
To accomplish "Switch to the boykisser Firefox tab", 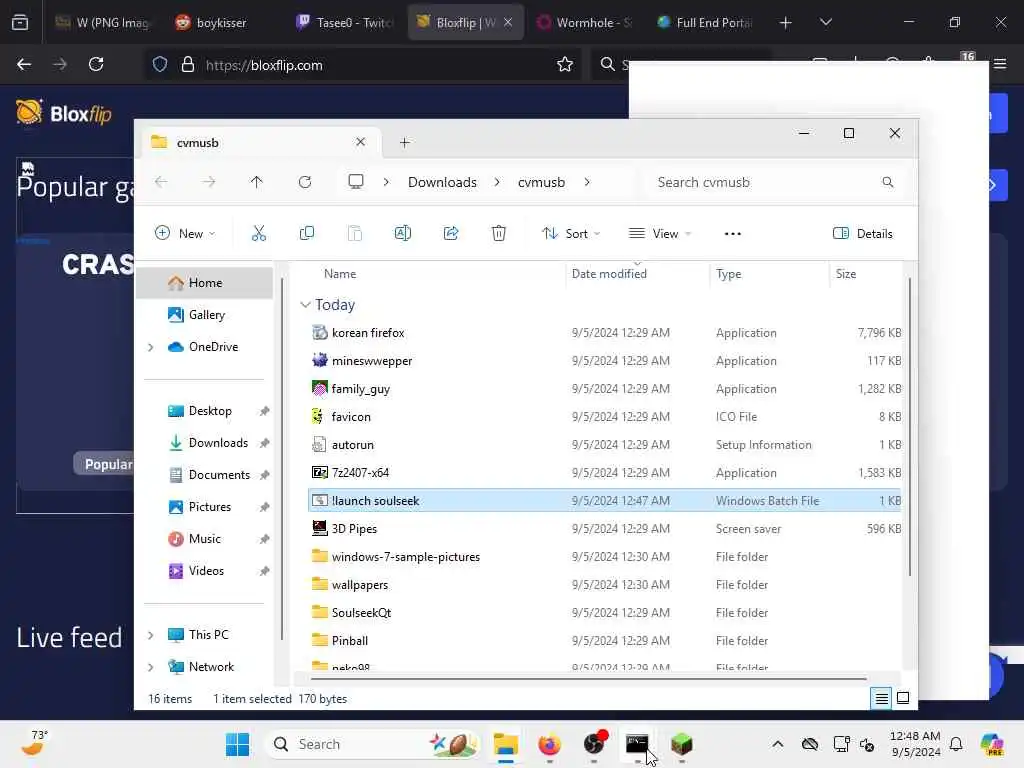I will click(222, 22).
